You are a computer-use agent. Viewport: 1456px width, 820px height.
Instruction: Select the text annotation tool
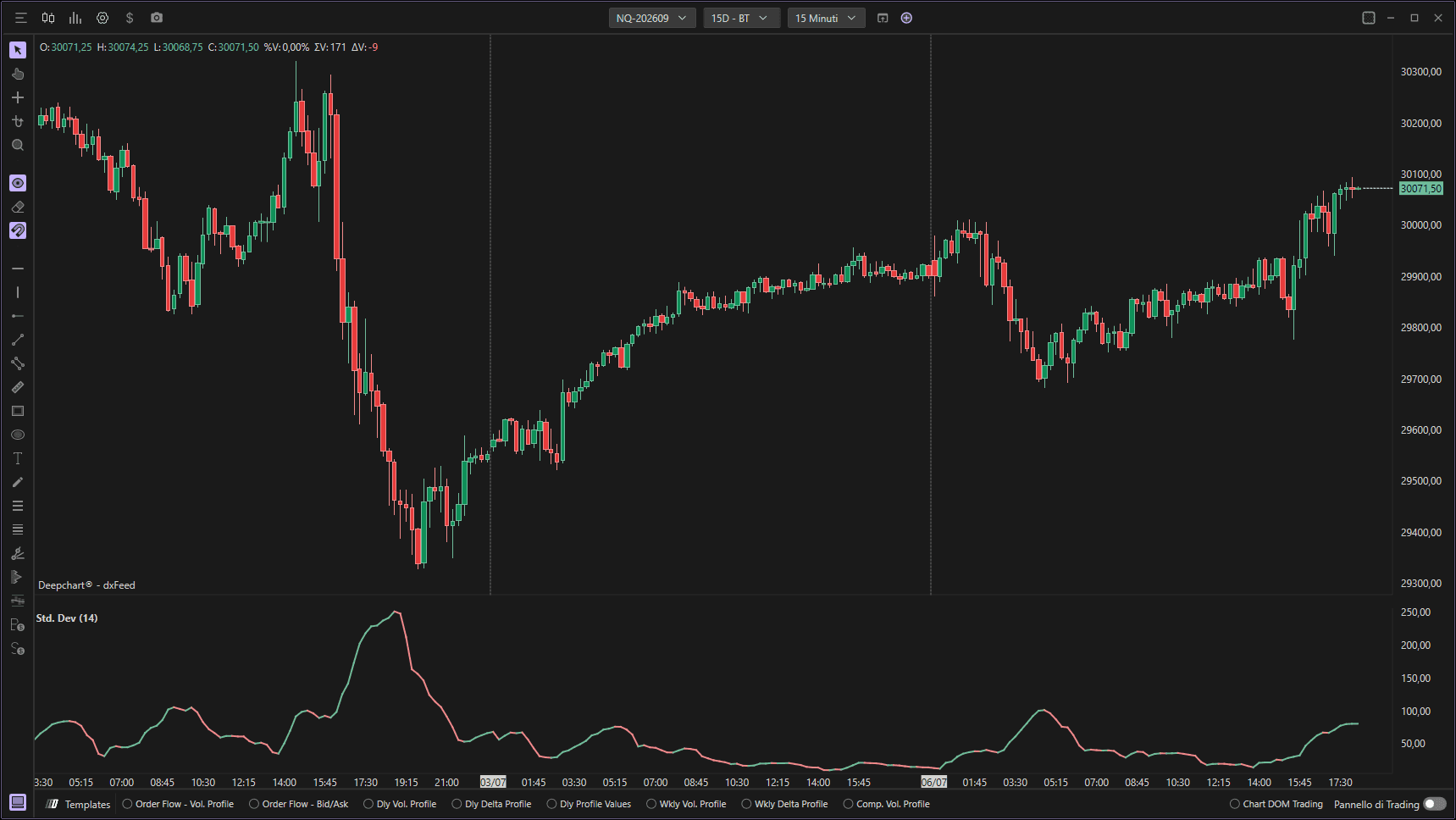point(18,458)
